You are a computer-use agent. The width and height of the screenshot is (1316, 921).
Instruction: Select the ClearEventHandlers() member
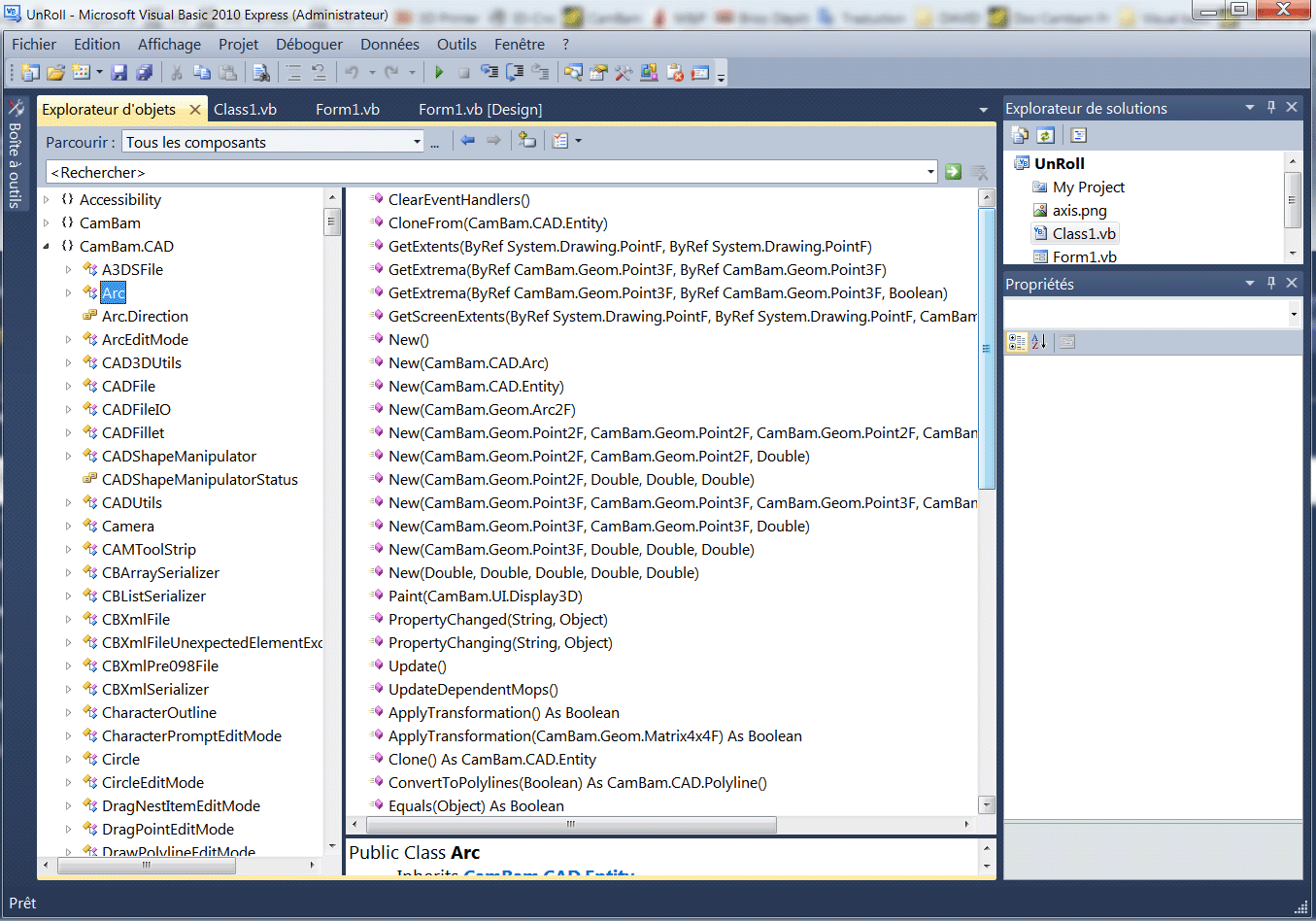tap(458, 199)
